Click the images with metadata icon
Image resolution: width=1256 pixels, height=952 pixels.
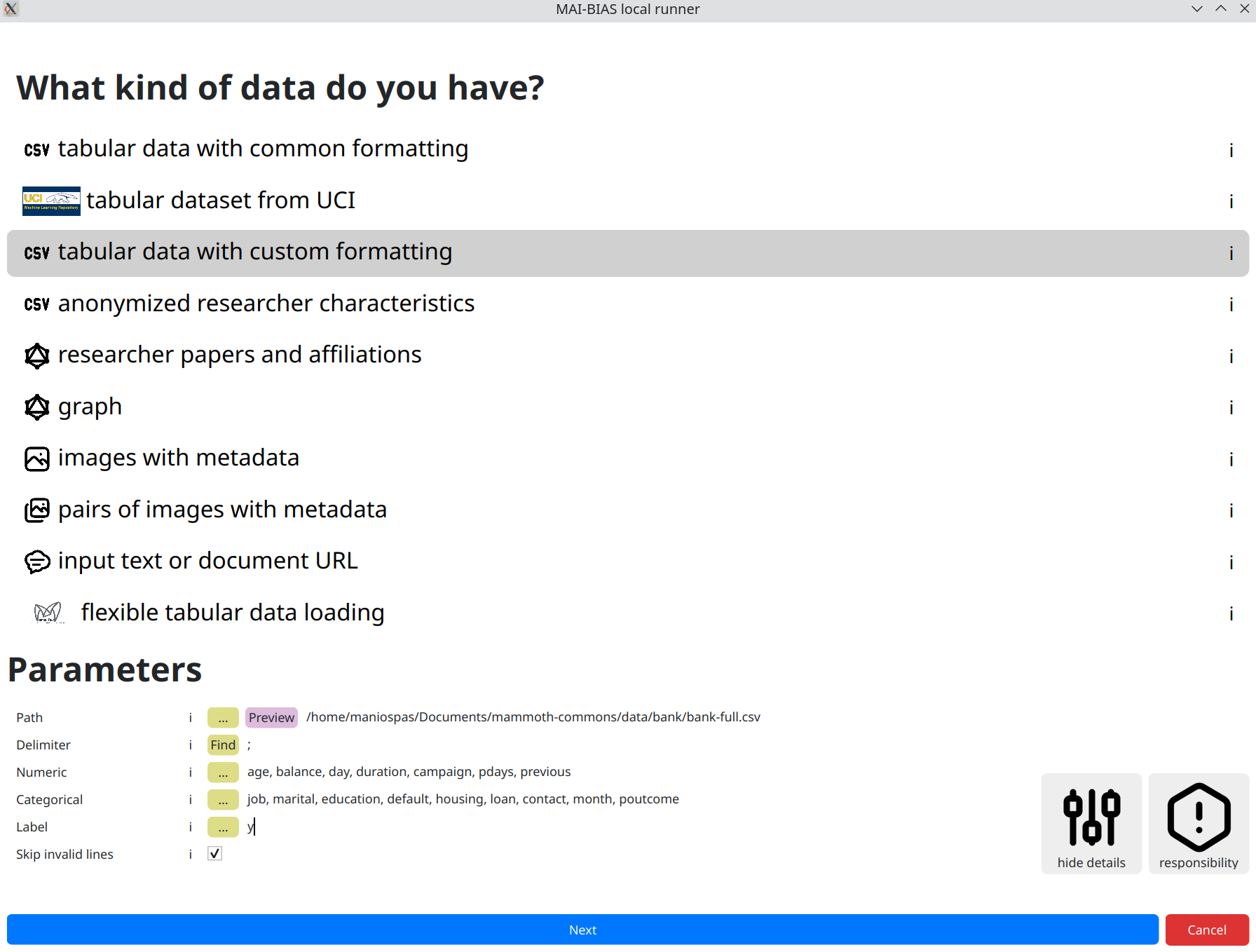pyautogui.click(x=37, y=459)
